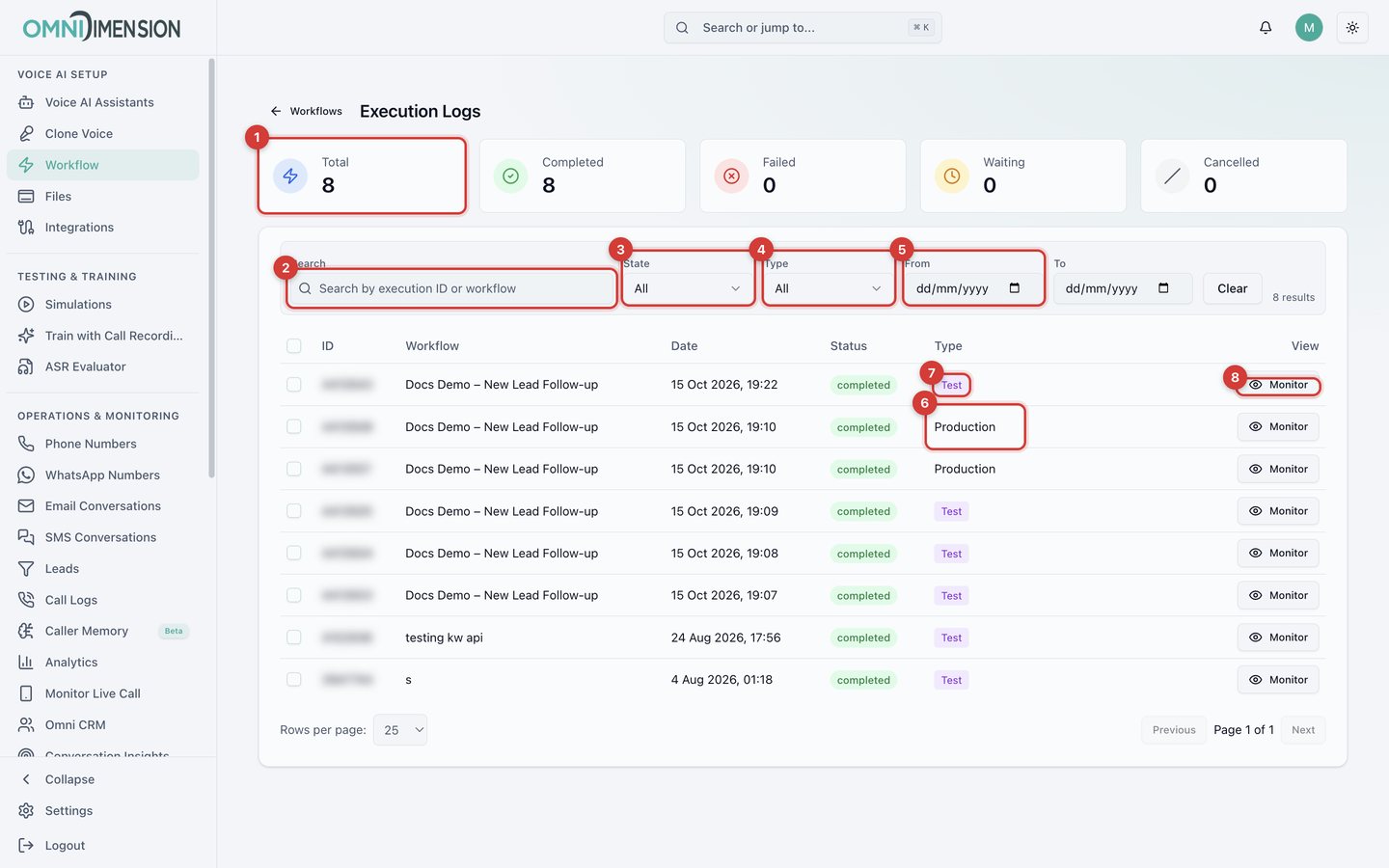Check the row dated 15 Oct 2026, 19:22
The height and width of the screenshot is (868, 1389).
pyautogui.click(x=294, y=385)
